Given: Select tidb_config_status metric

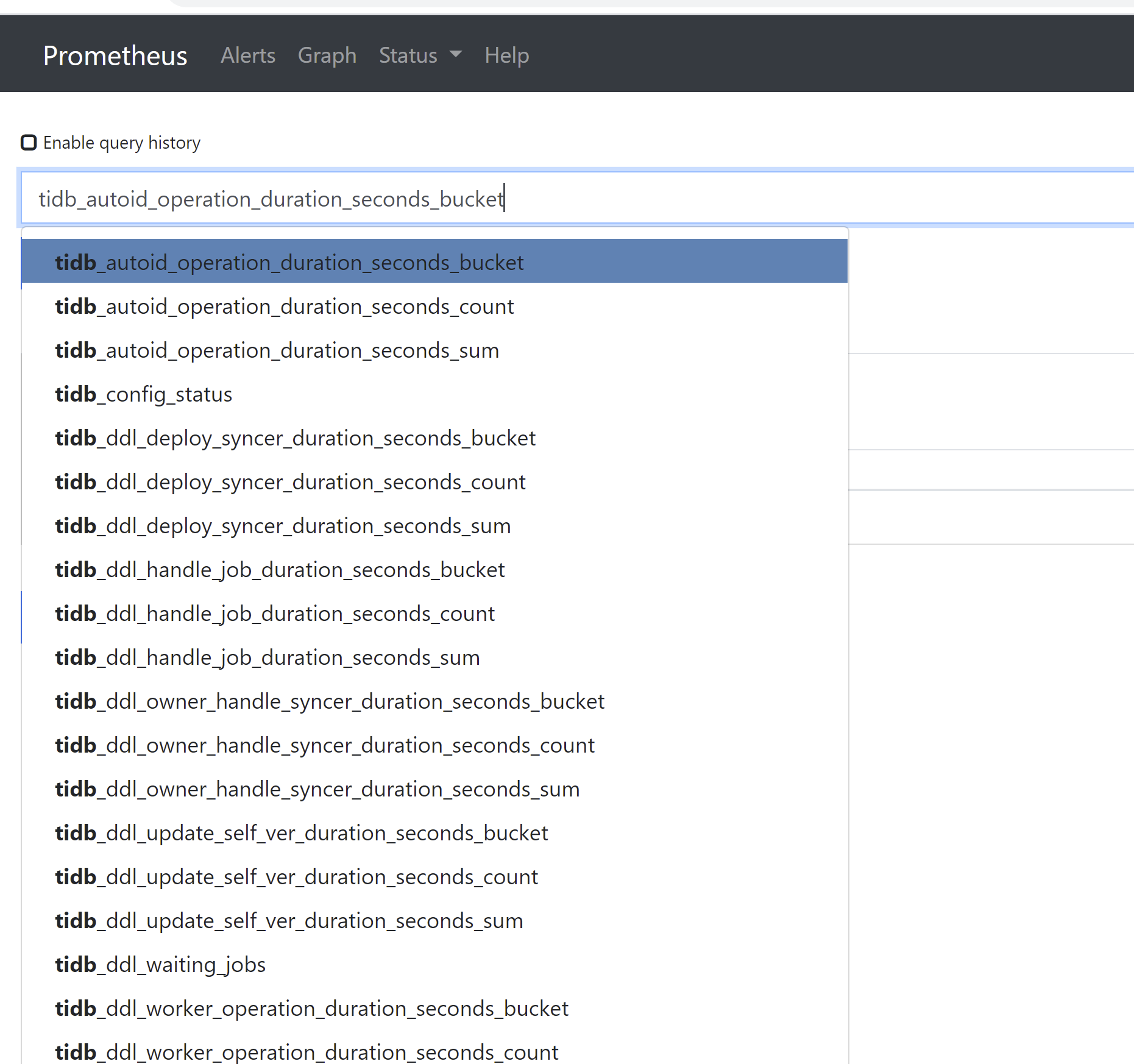Looking at the screenshot, I should [434, 394].
